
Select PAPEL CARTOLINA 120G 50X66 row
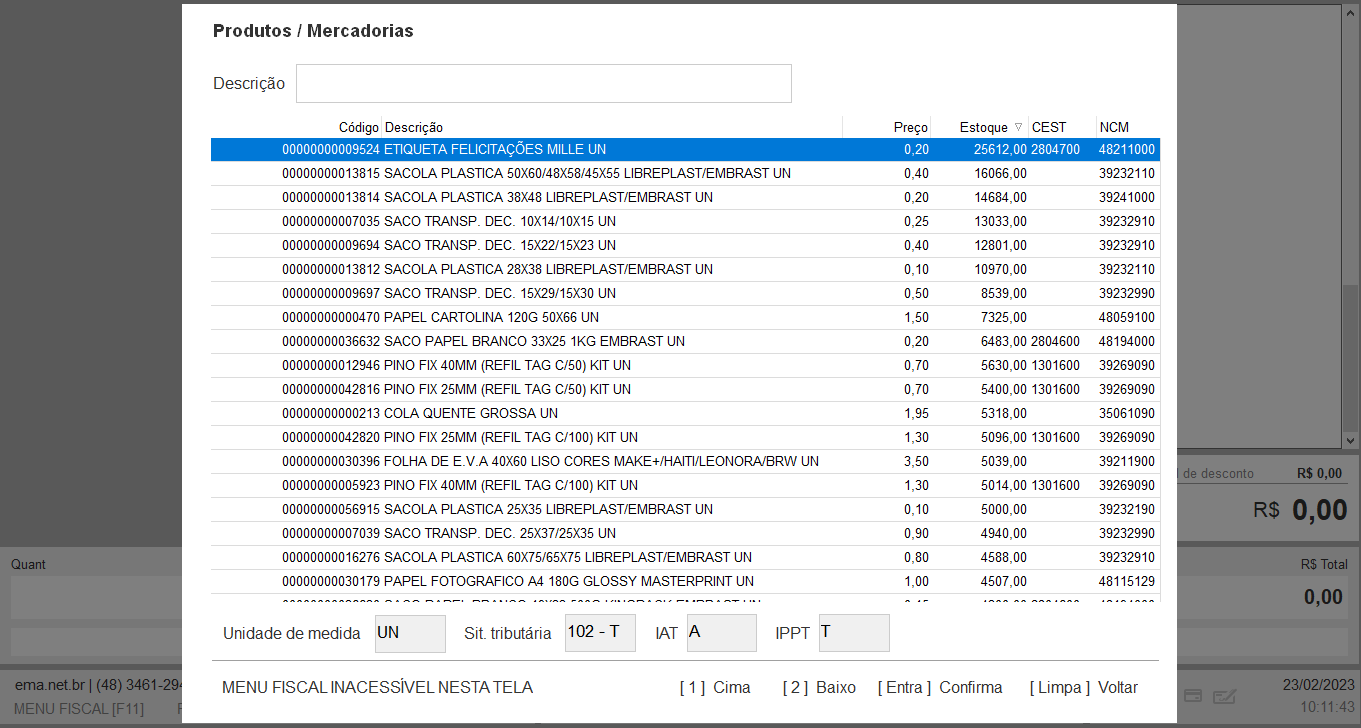pyautogui.click(x=685, y=317)
